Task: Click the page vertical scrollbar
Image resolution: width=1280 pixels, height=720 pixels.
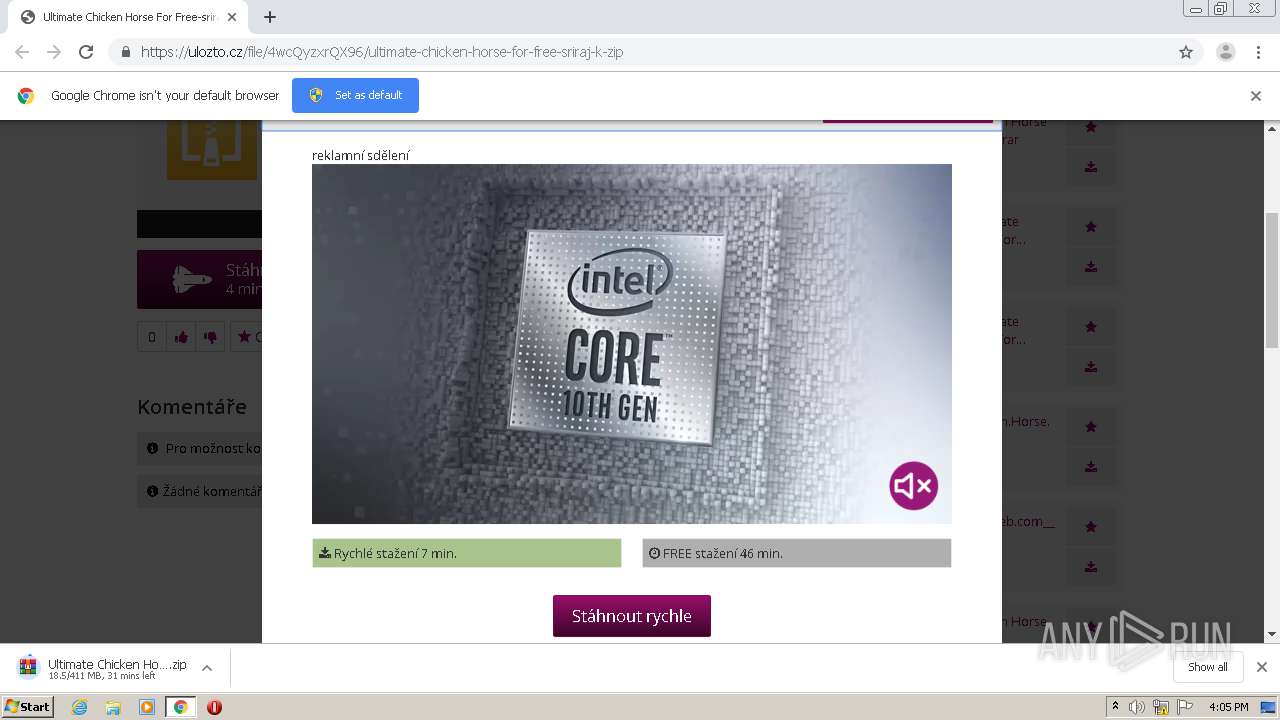Action: [x=1272, y=280]
